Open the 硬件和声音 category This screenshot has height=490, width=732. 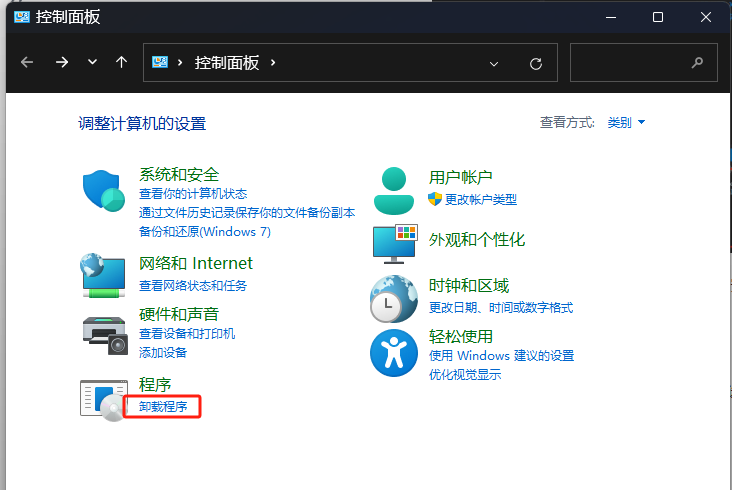coord(179,314)
